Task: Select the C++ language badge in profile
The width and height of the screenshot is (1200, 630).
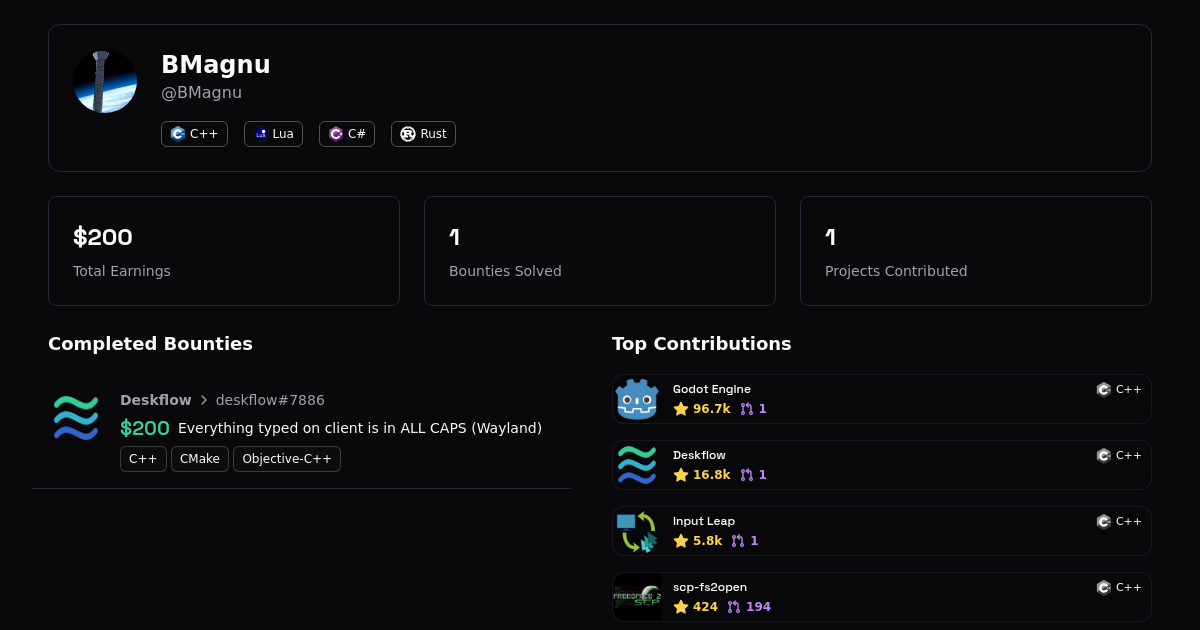Action: [194, 134]
